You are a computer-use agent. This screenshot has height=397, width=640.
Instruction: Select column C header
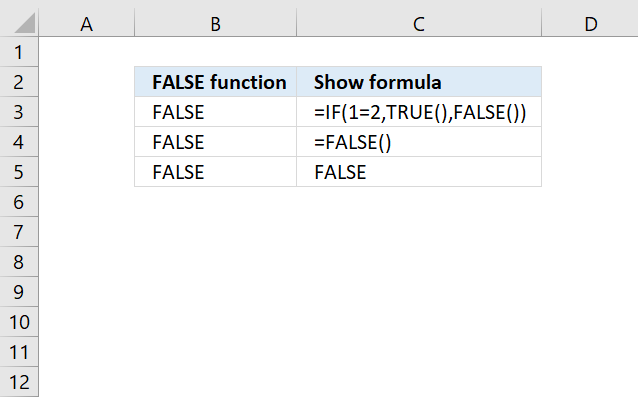419,24
